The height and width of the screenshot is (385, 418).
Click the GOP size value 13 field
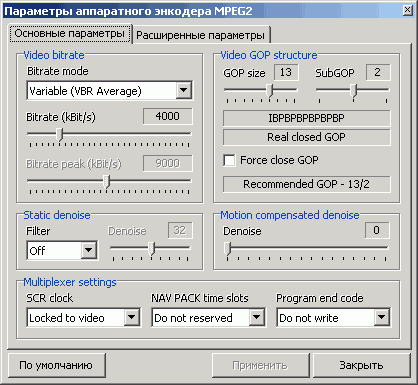click(x=286, y=72)
